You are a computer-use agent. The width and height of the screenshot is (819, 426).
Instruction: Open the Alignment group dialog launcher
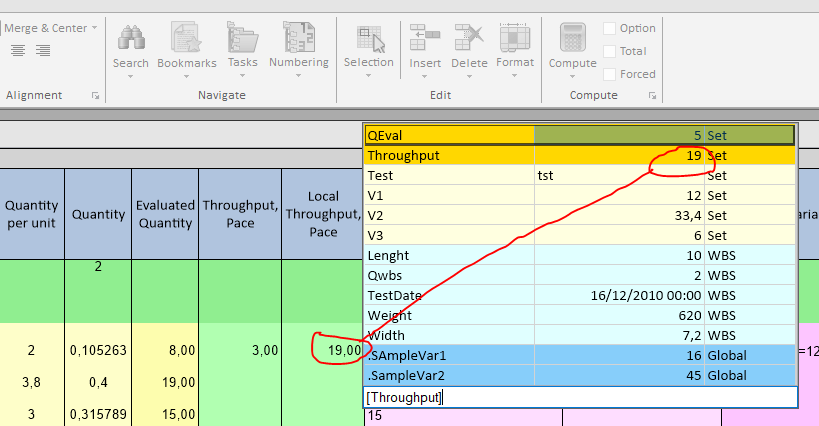pyautogui.click(x=95, y=96)
